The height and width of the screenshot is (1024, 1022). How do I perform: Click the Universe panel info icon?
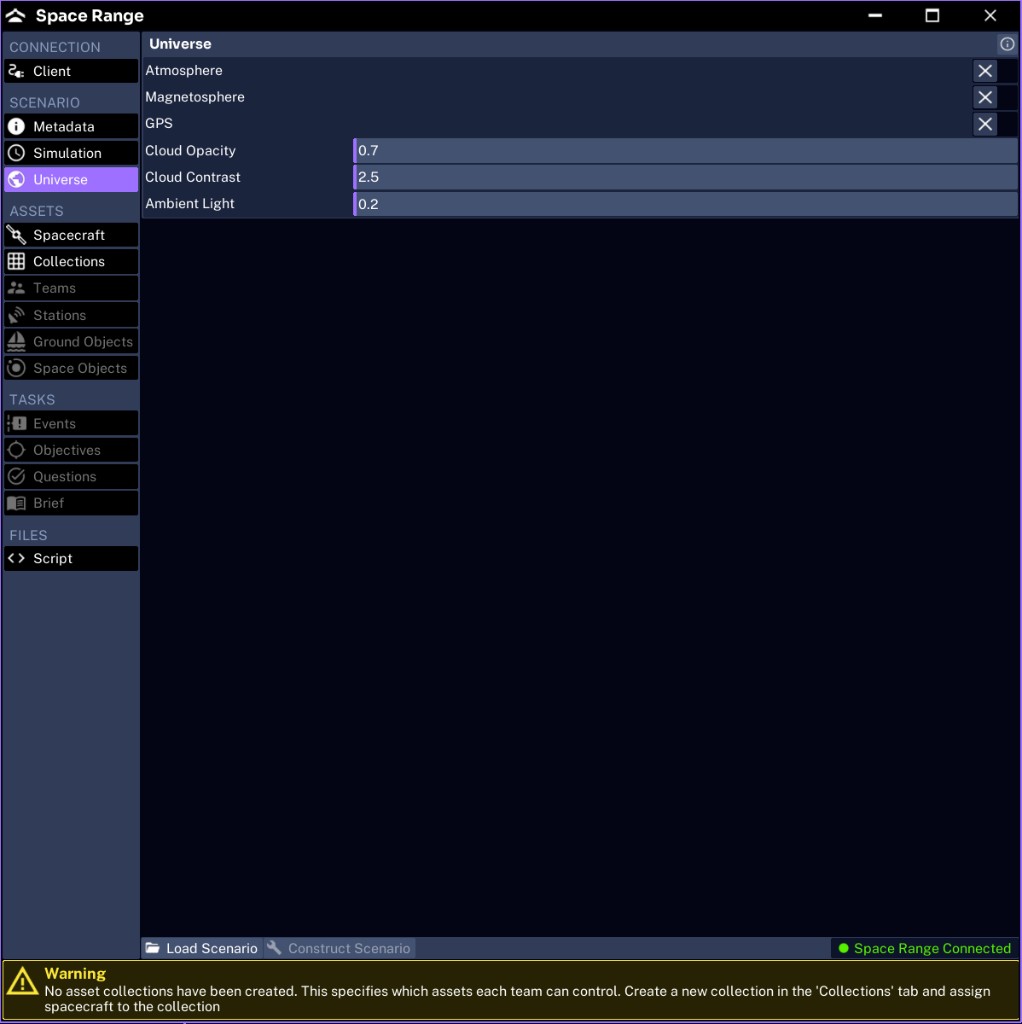click(x=1007, y=44)
